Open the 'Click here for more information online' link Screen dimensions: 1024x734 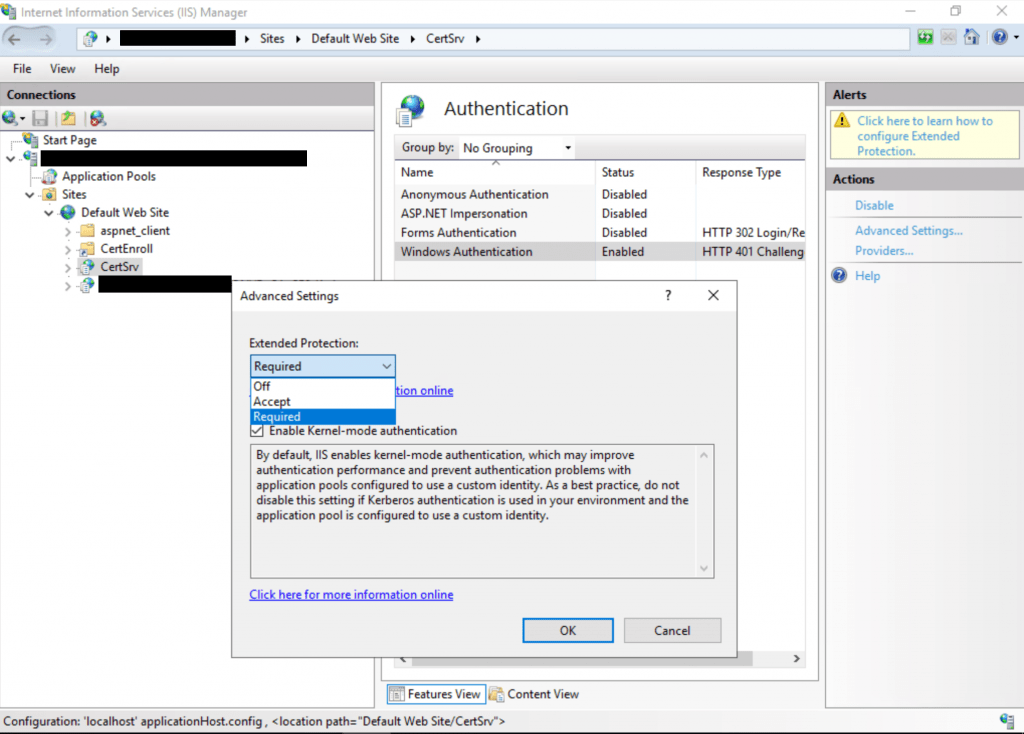[351, 594]
